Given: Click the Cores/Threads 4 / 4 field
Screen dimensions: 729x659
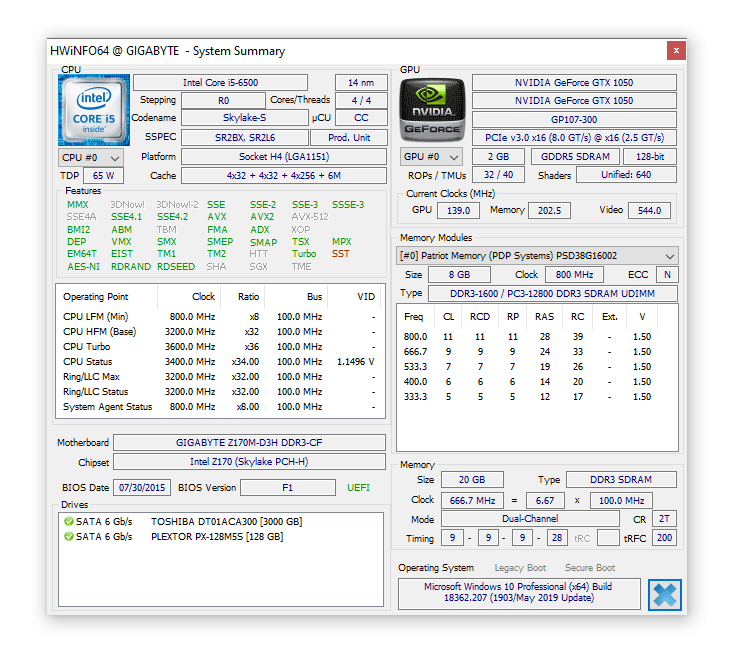Looking at the screenshot, I should click(x=361, y=100).
